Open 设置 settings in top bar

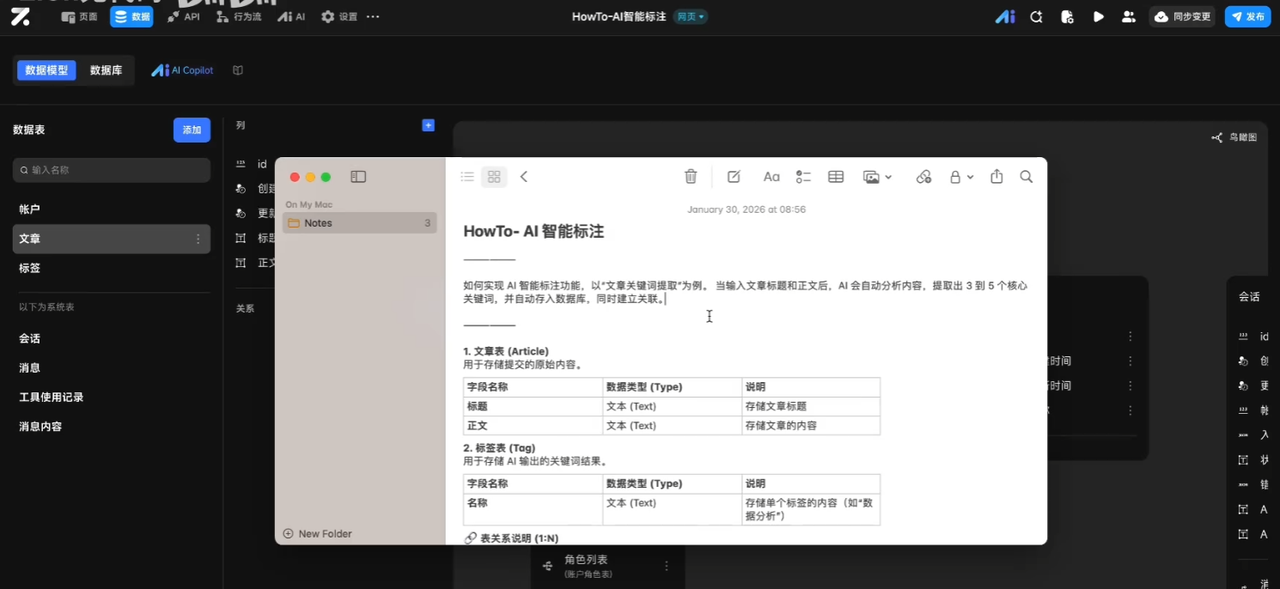[x=339, y=17]
